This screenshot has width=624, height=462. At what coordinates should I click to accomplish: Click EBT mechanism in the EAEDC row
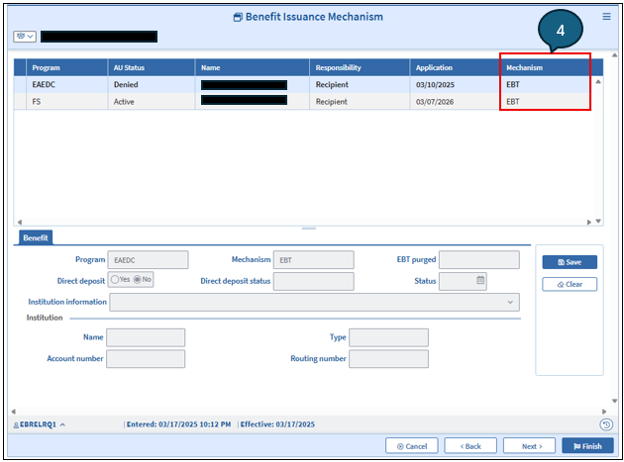coord(513,84)
